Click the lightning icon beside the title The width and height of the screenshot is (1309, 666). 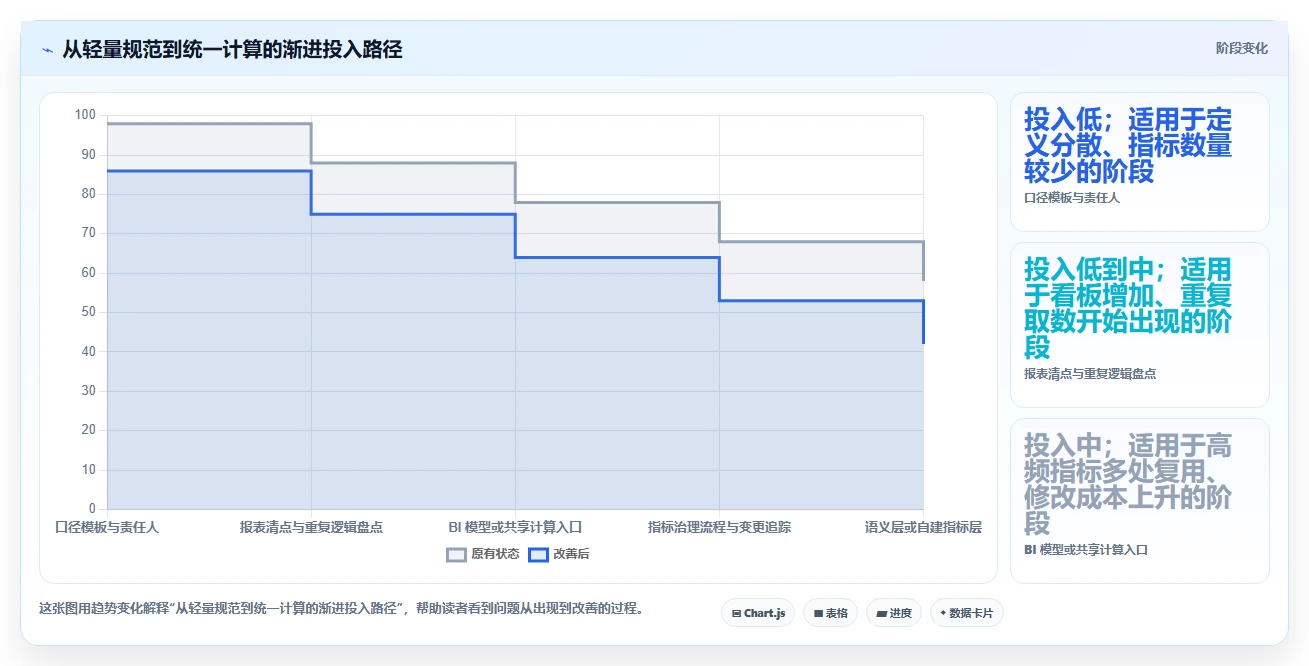(x=48, y=50)
